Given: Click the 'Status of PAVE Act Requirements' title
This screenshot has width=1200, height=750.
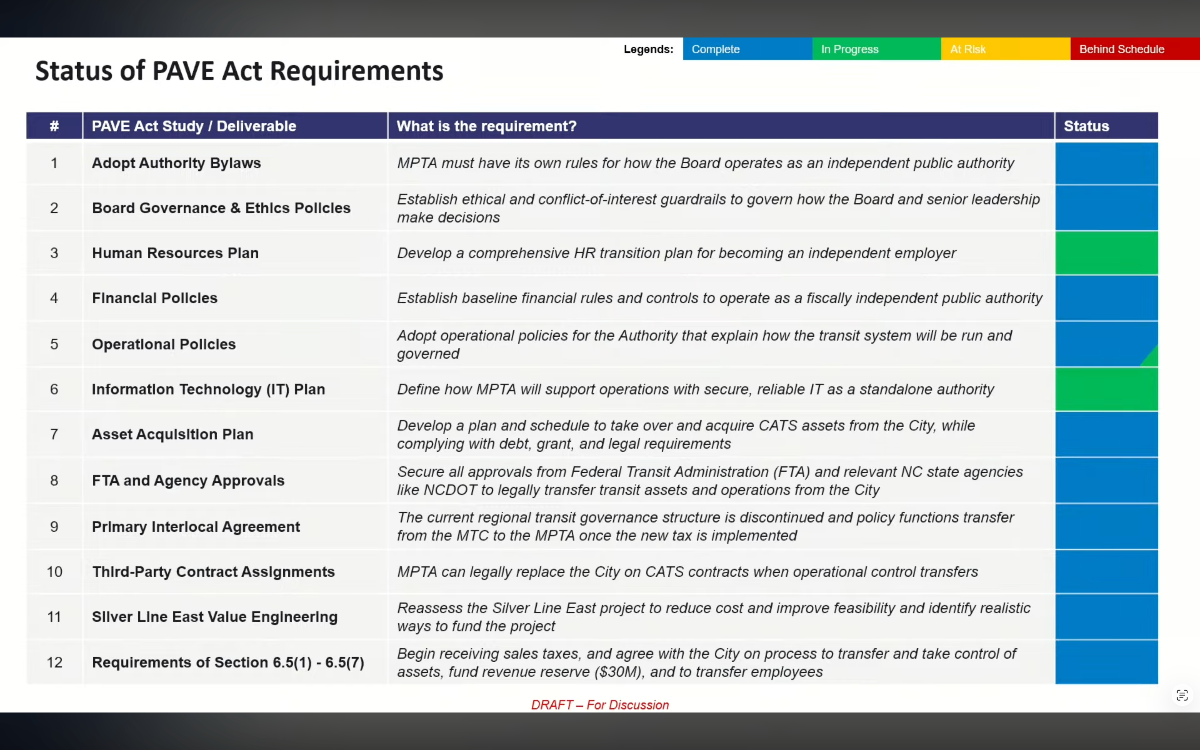Looking at the screenshot, I should (x=239, y=71).
